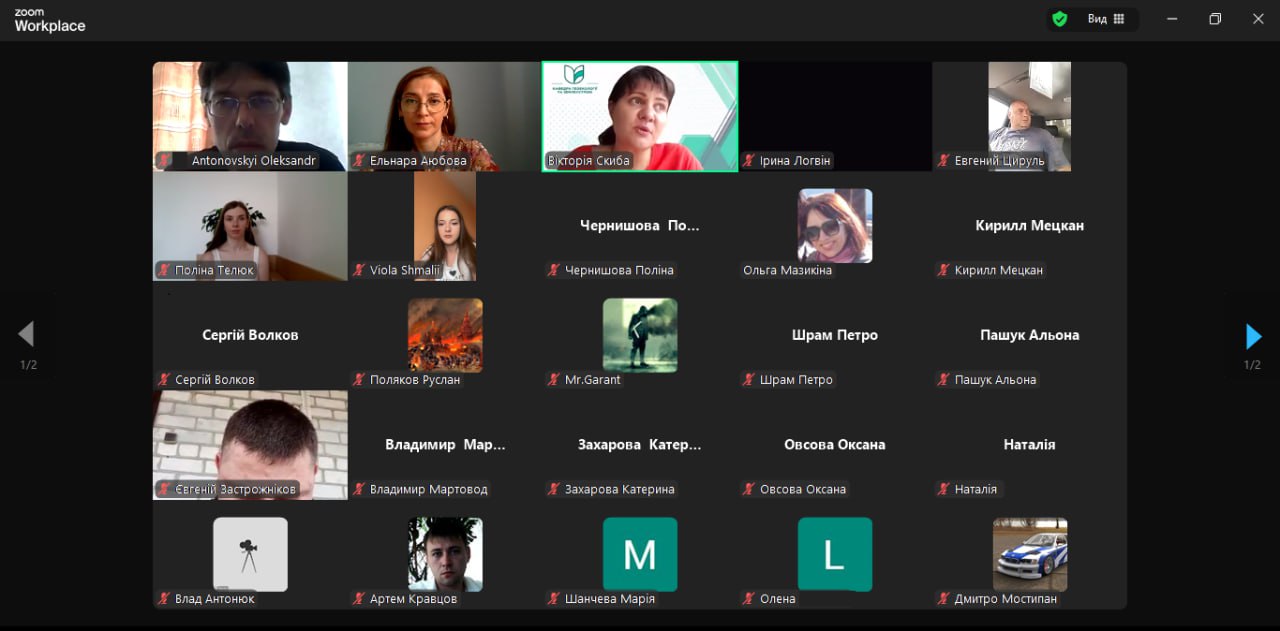This screenshot has height=631, width=1280.
Task: Click the left page indicator 1/2
Action: (28, 365)
